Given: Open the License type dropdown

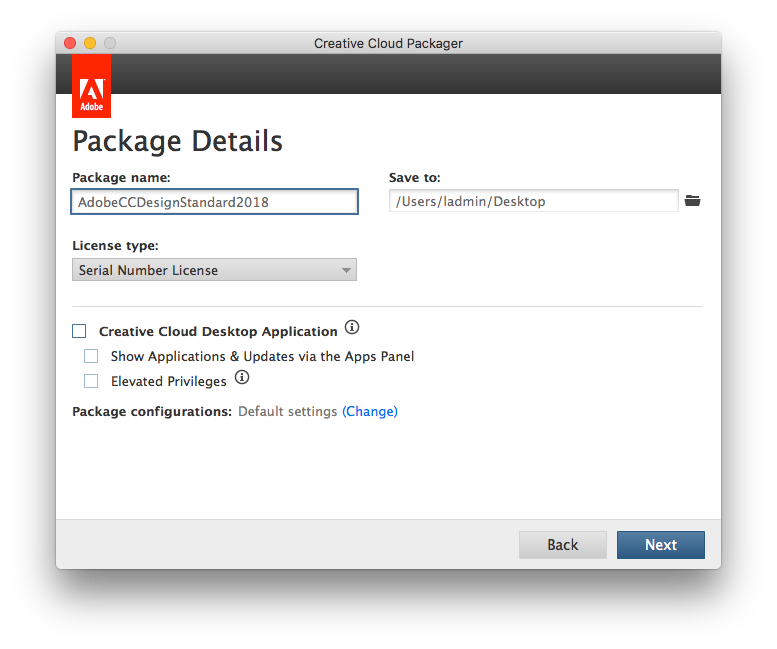Looking at the screenshot, I should 214,270.
